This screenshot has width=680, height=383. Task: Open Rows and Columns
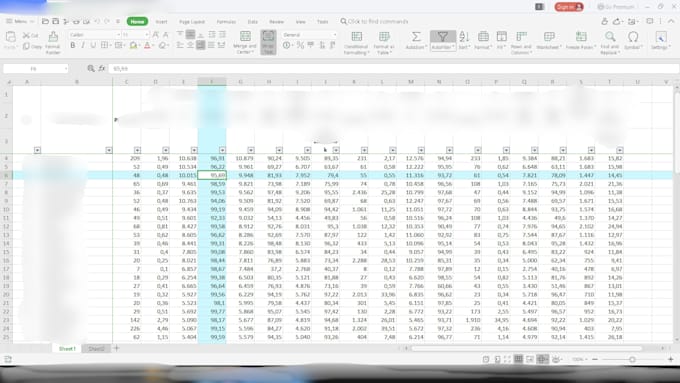[x=521, y=43]
